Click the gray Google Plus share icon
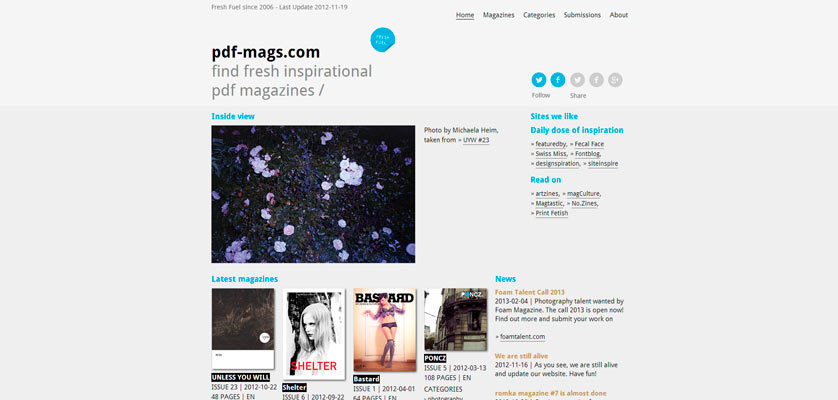This screenshot has width=838, height=400. 615,80
